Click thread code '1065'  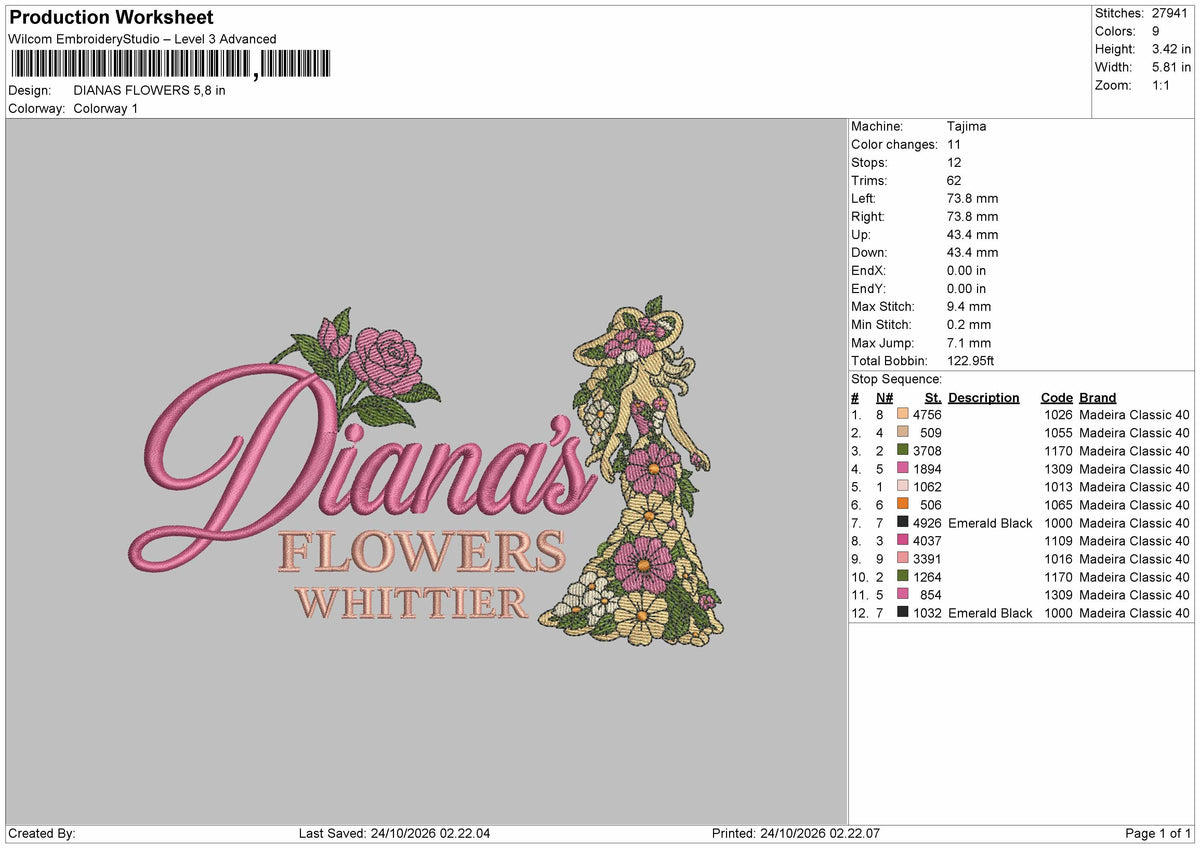(x=1058, y=505)
